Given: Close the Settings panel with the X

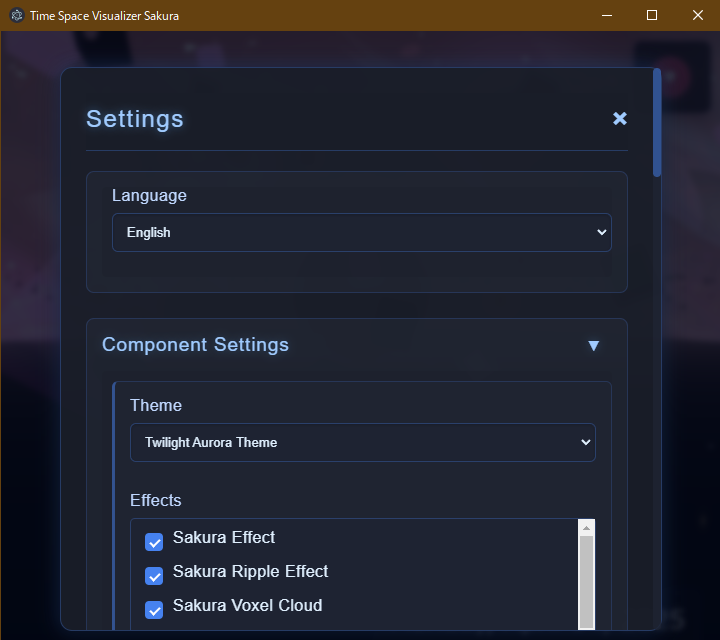Looking at the screenshot, I should pyautogui.click(x=620, y=119).
